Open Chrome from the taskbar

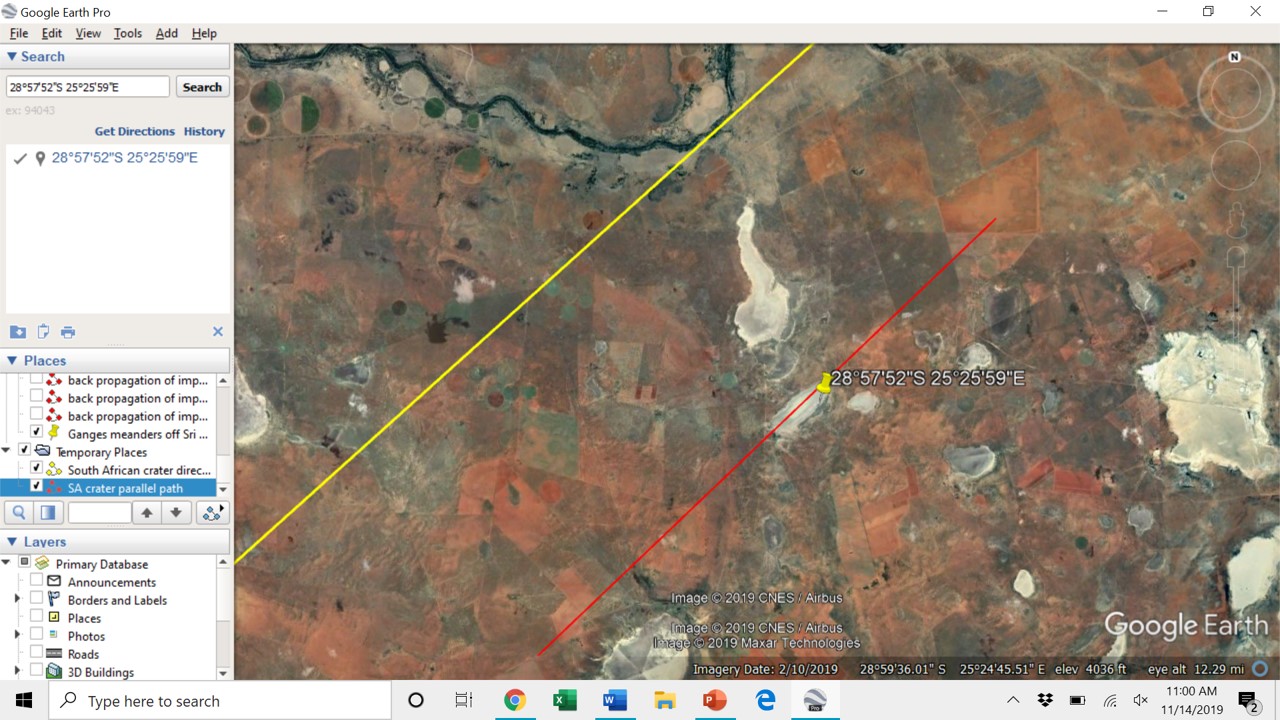515,700
